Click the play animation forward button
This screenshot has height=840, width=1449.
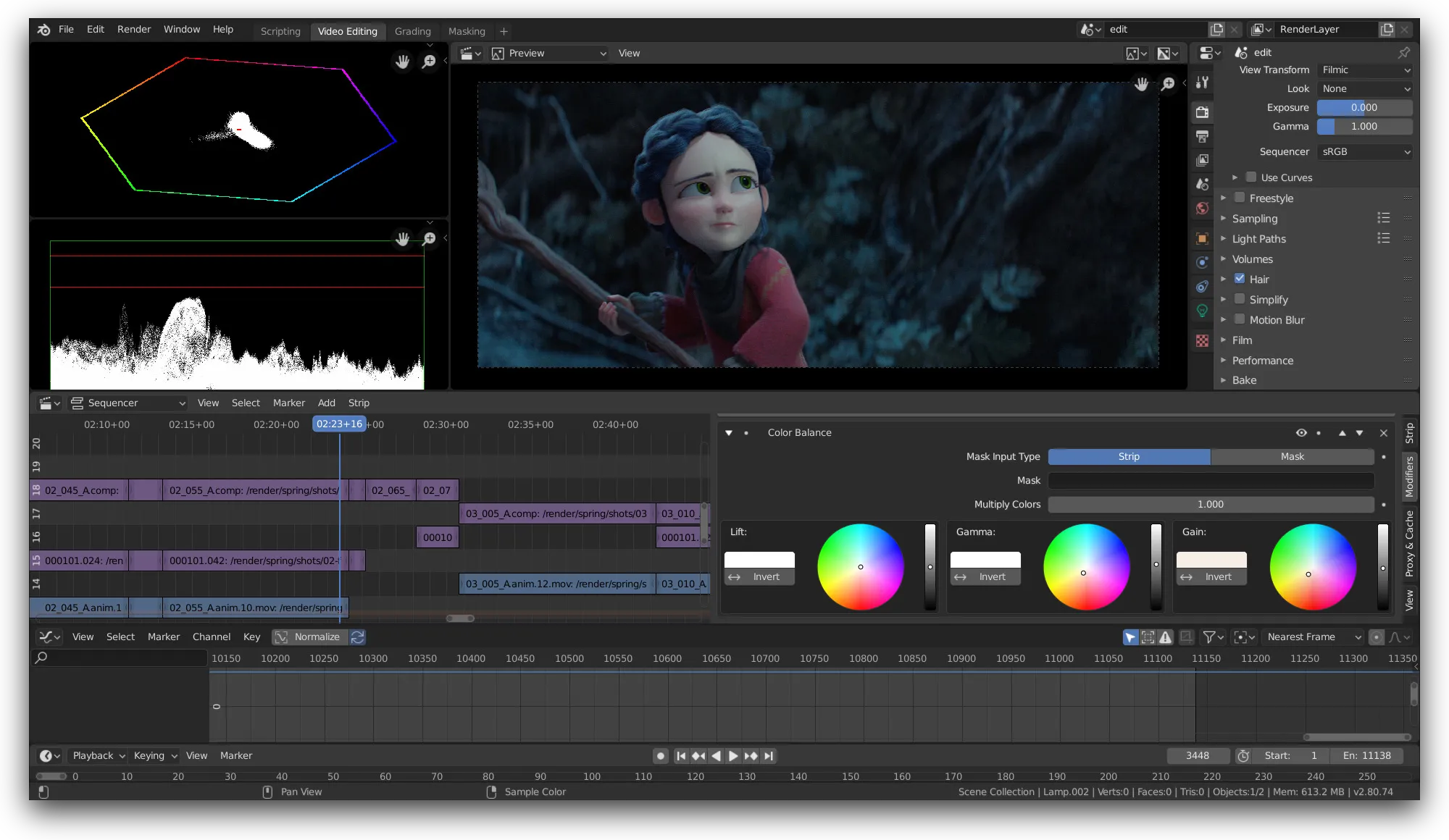tap(733, 756)
